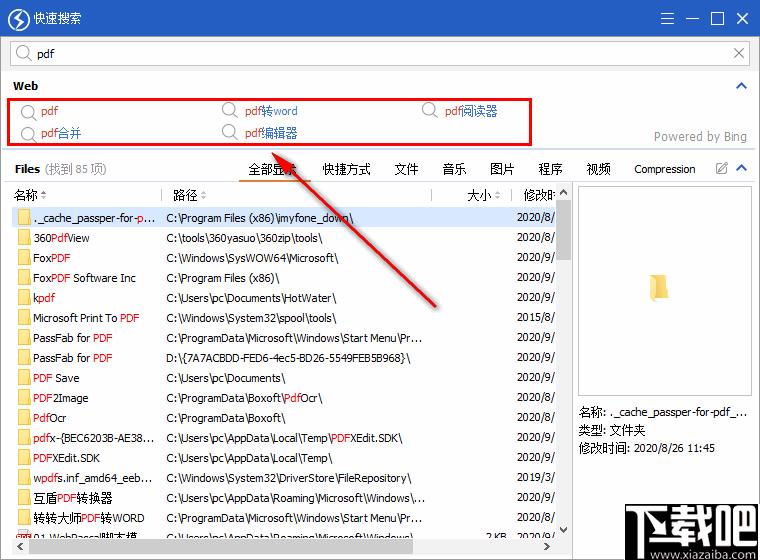Click scroll up arrow of file list
Screen dimensions: 760x560
[563, 192]
